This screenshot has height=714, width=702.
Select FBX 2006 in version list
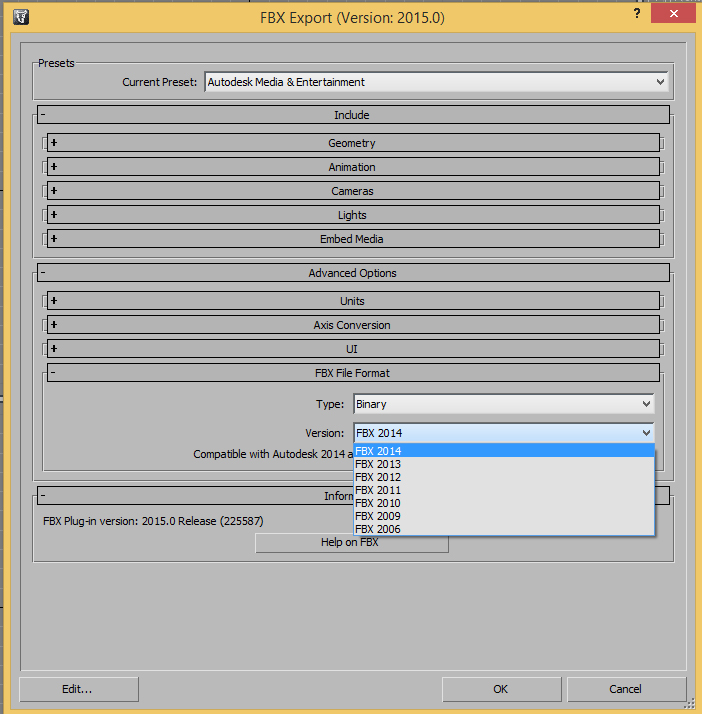[x=504, y=529]
